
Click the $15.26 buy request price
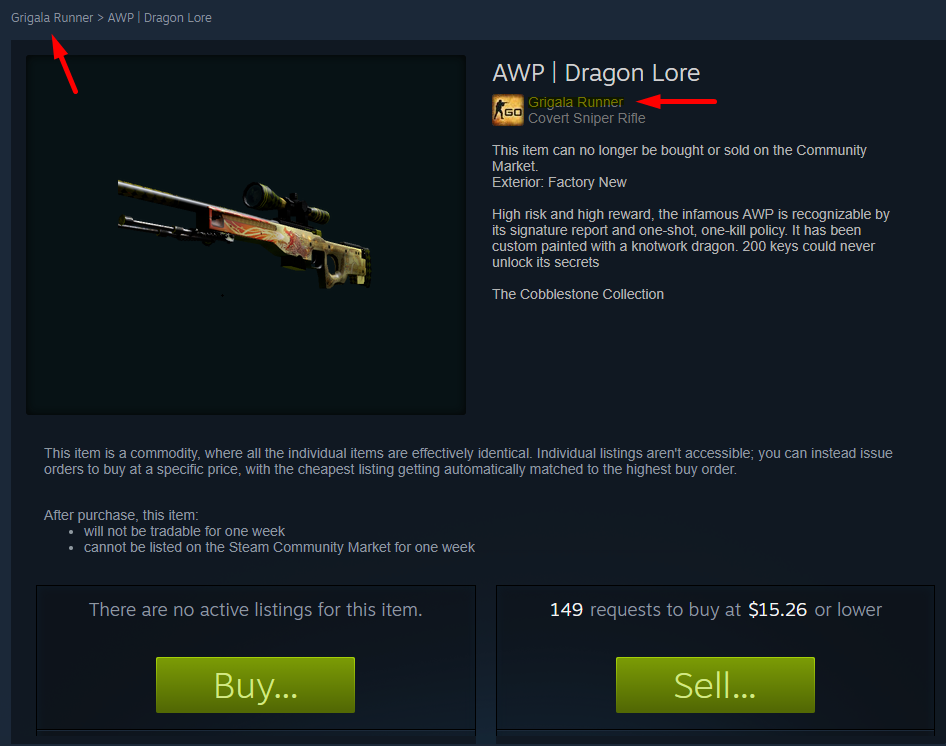coord(777,610)
